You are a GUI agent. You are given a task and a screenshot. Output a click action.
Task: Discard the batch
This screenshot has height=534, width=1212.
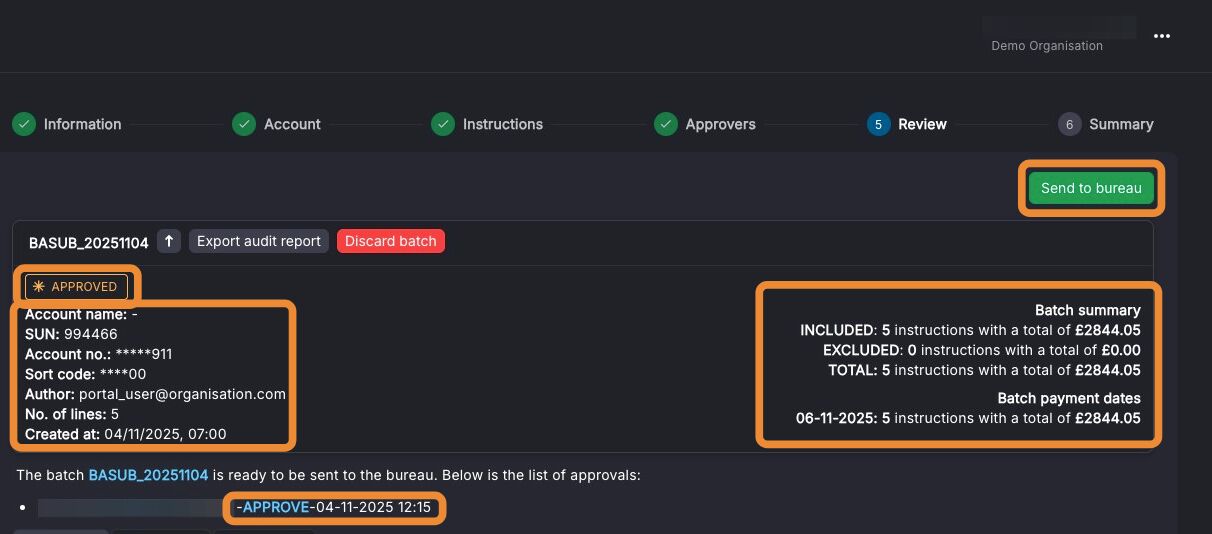click(x=391, y=241)
